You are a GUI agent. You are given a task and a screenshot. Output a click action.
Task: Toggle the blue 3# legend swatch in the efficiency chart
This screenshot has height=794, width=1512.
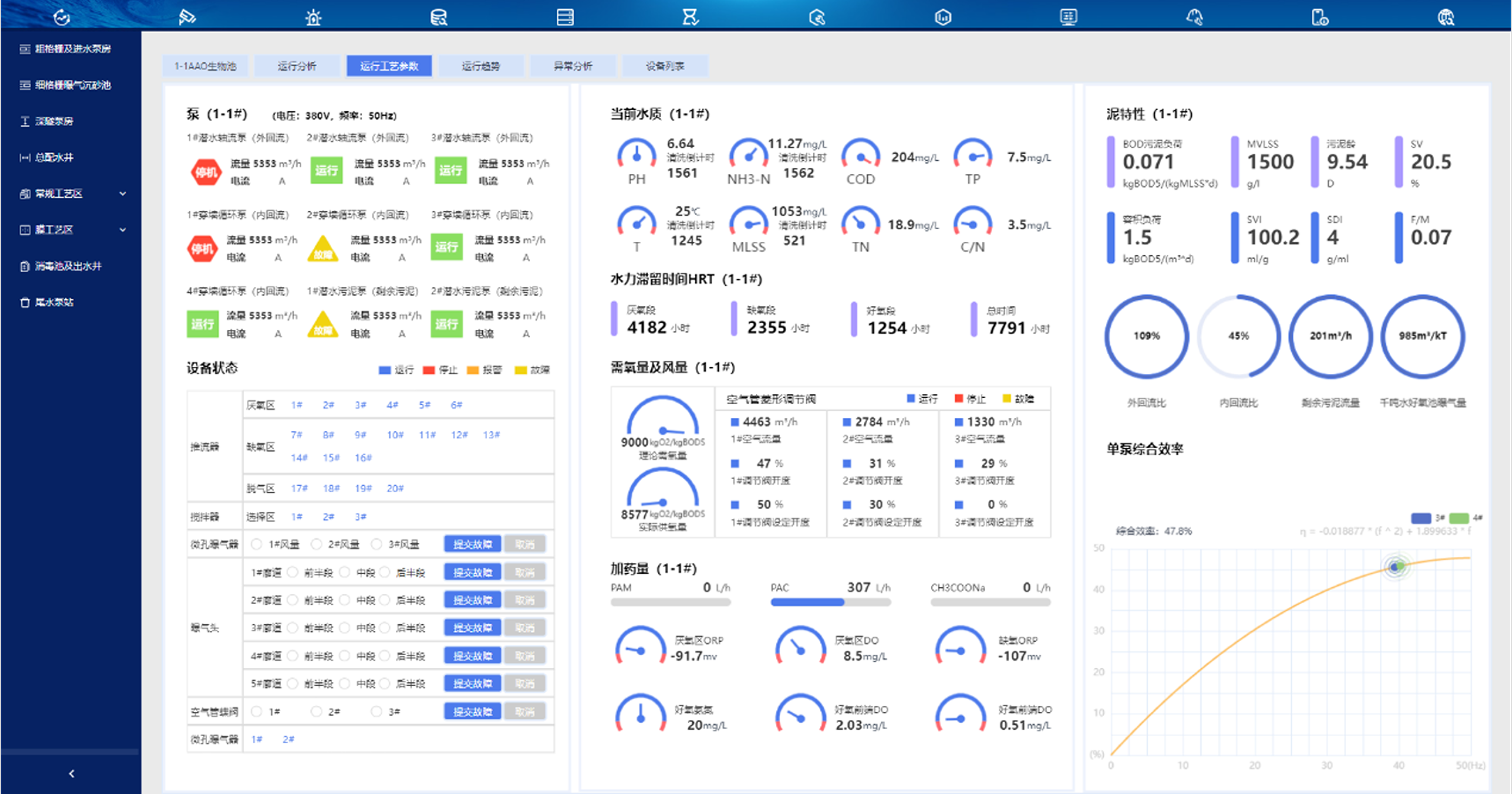(1421, 518)
